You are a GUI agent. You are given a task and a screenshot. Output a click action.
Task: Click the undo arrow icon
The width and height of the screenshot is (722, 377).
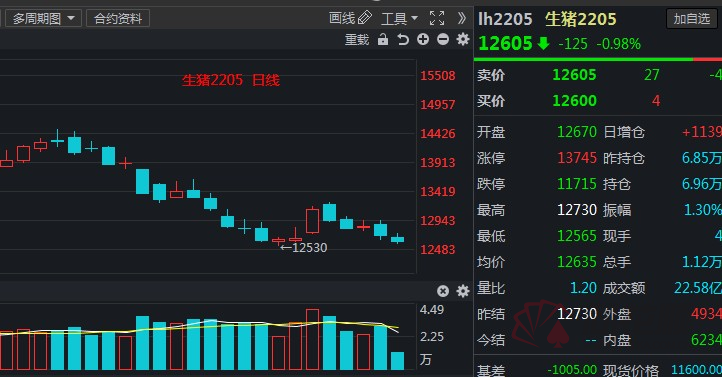pos(403,40)
